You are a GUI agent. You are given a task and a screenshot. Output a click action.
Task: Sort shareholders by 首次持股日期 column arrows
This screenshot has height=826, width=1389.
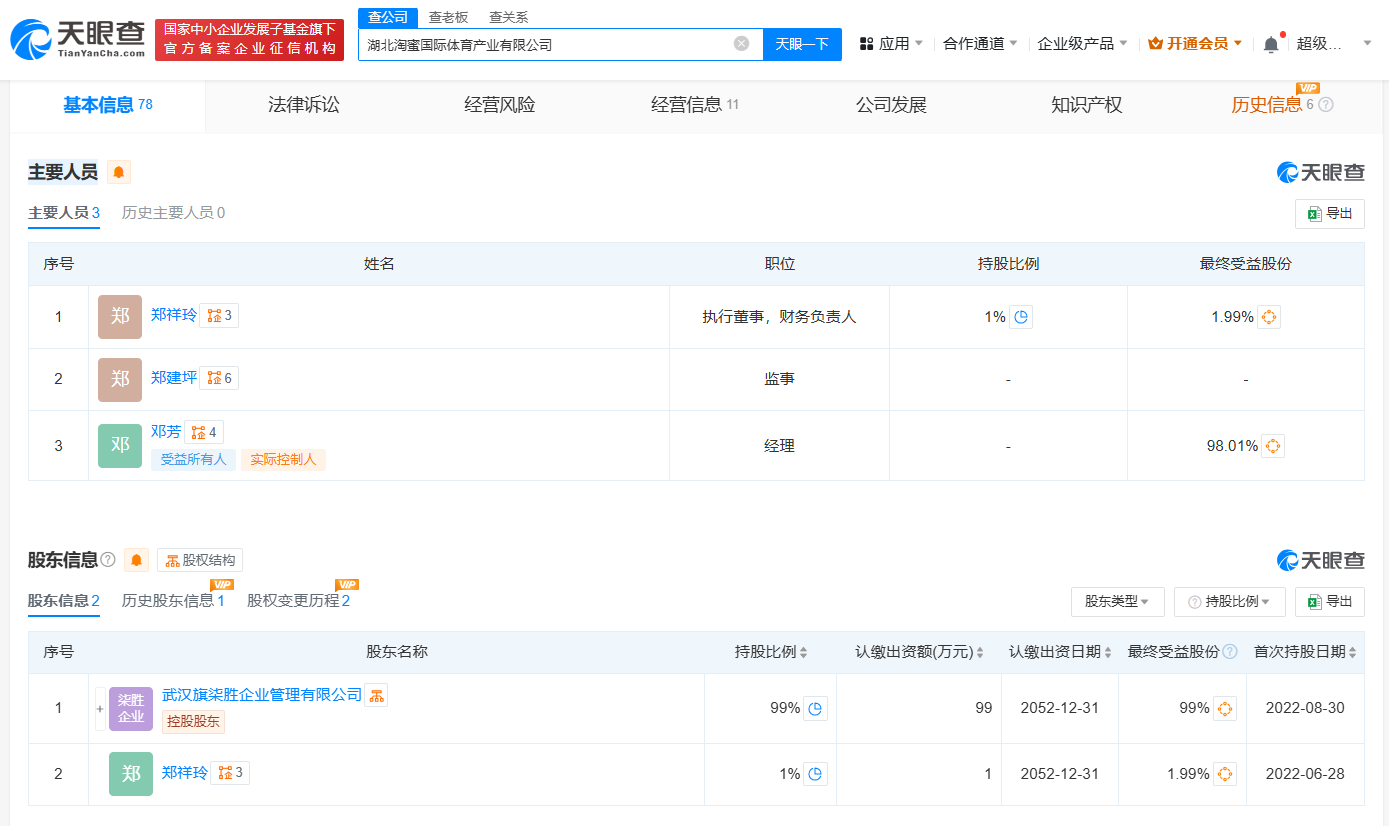click(1352, 651)
